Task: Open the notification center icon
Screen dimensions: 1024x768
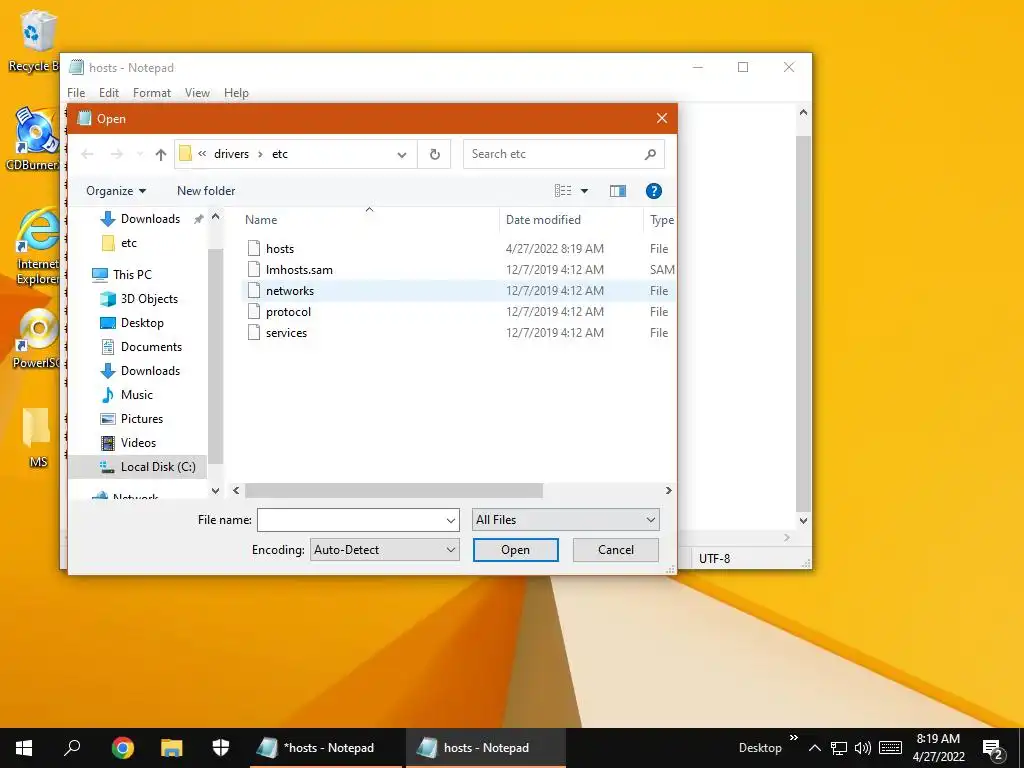Action: coord(993,748)
